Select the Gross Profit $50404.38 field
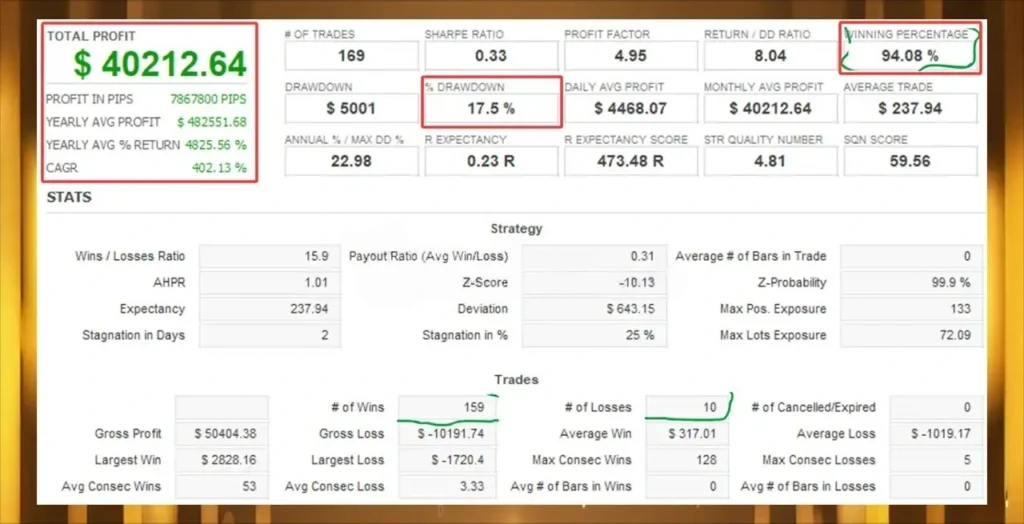The height and width of the screenshot is (524, 1024). pos(221,434)
